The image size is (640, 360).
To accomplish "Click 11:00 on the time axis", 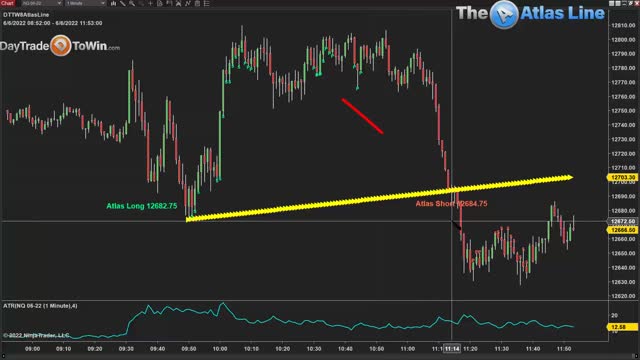I will coord(408,349).
